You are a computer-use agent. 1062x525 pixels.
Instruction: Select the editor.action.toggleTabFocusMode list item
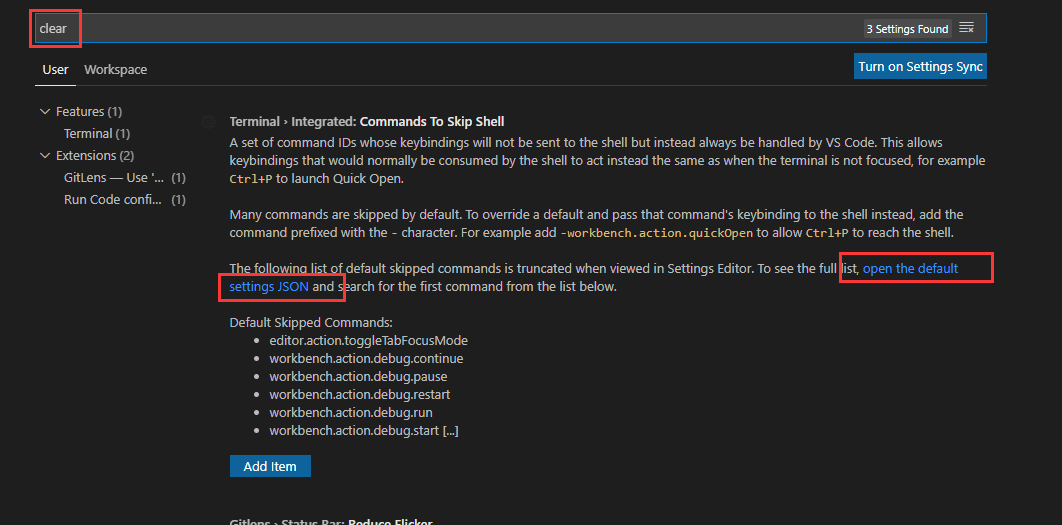point(368,341)
